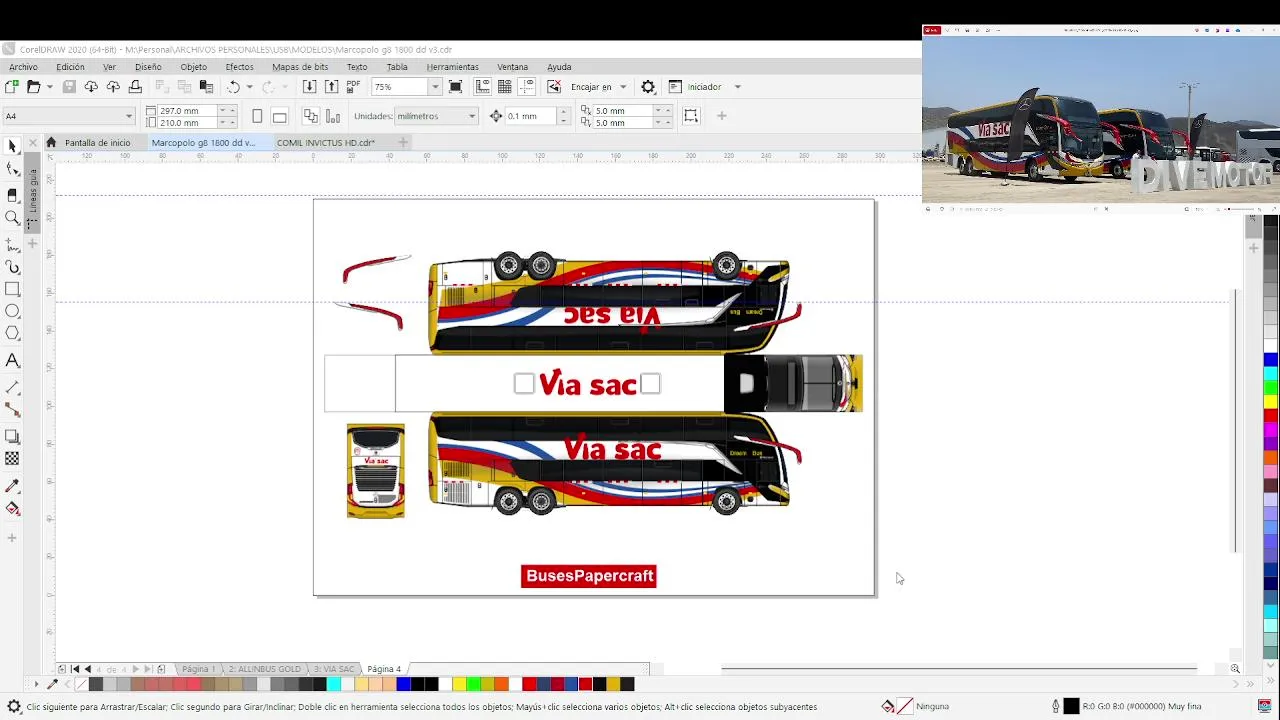Viewport: 1280px width, 720px height.
Task: Select the Color Eyedropper tool
Action: (x=12, y=485)
